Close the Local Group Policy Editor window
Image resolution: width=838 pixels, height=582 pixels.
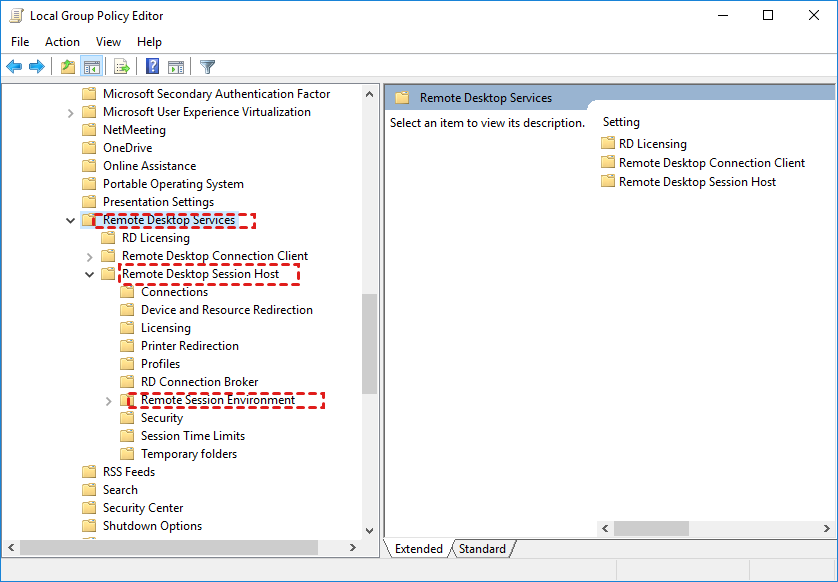pos(813,15)
